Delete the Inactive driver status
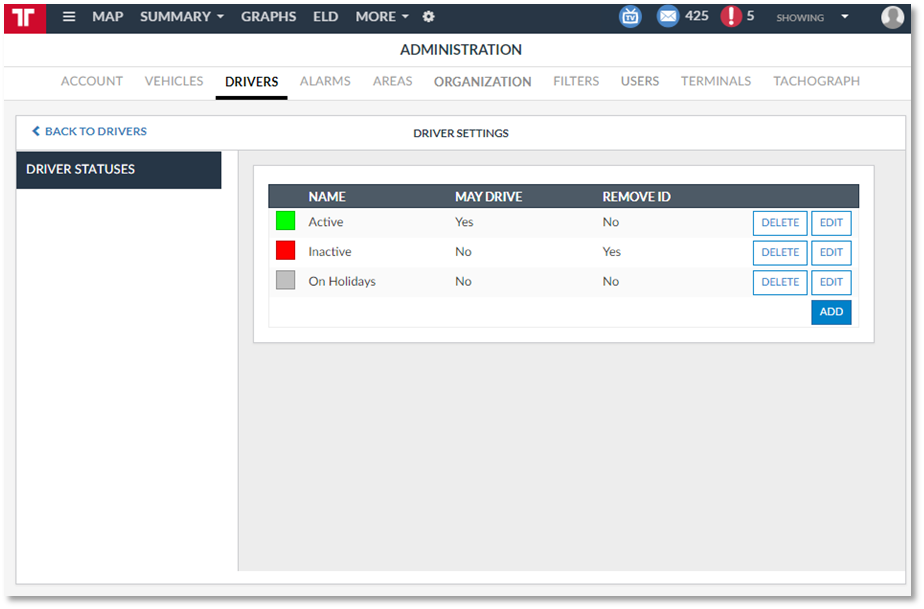 coord(780,252)
